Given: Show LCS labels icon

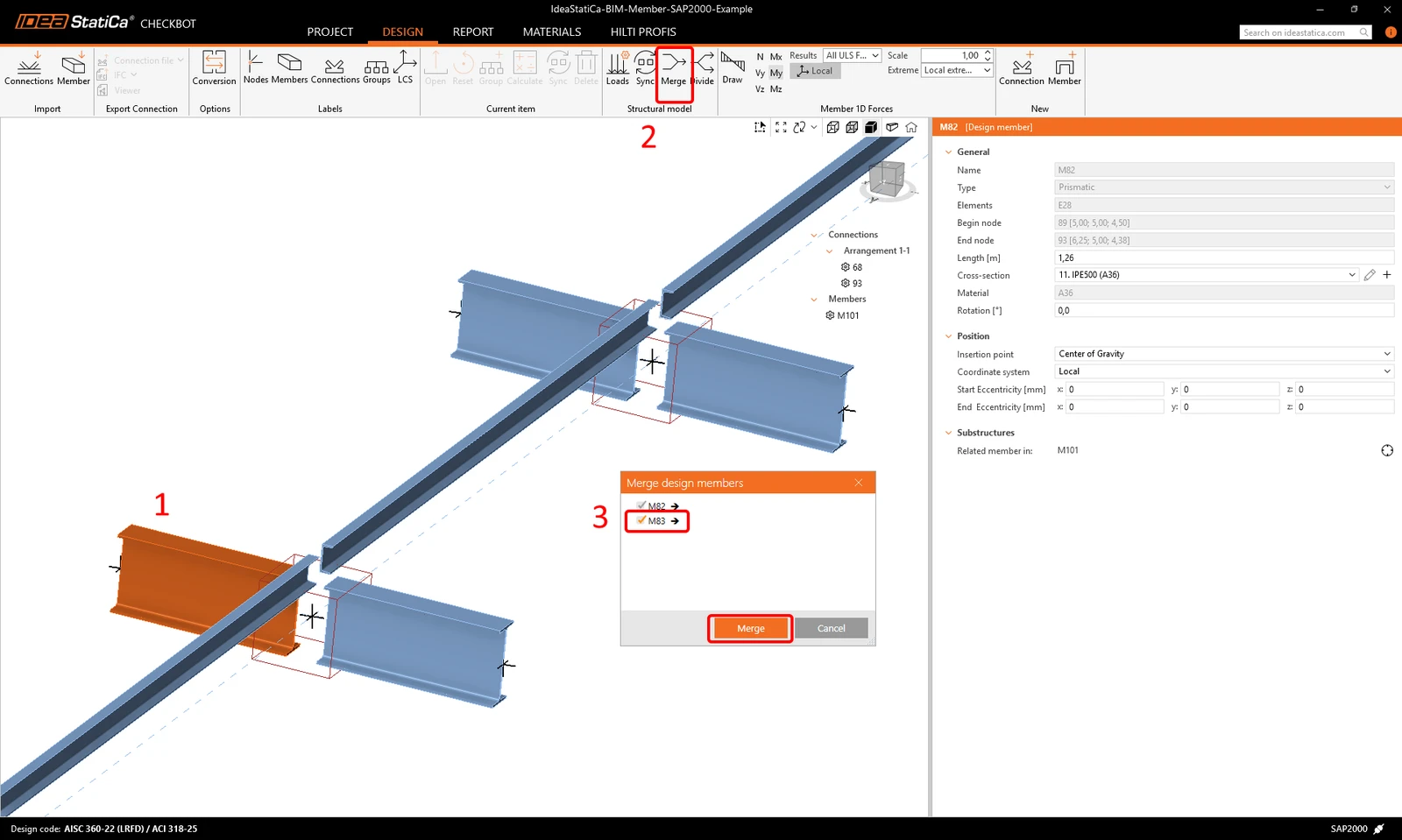Looking at the screenshot, I should tap(405, 67).
